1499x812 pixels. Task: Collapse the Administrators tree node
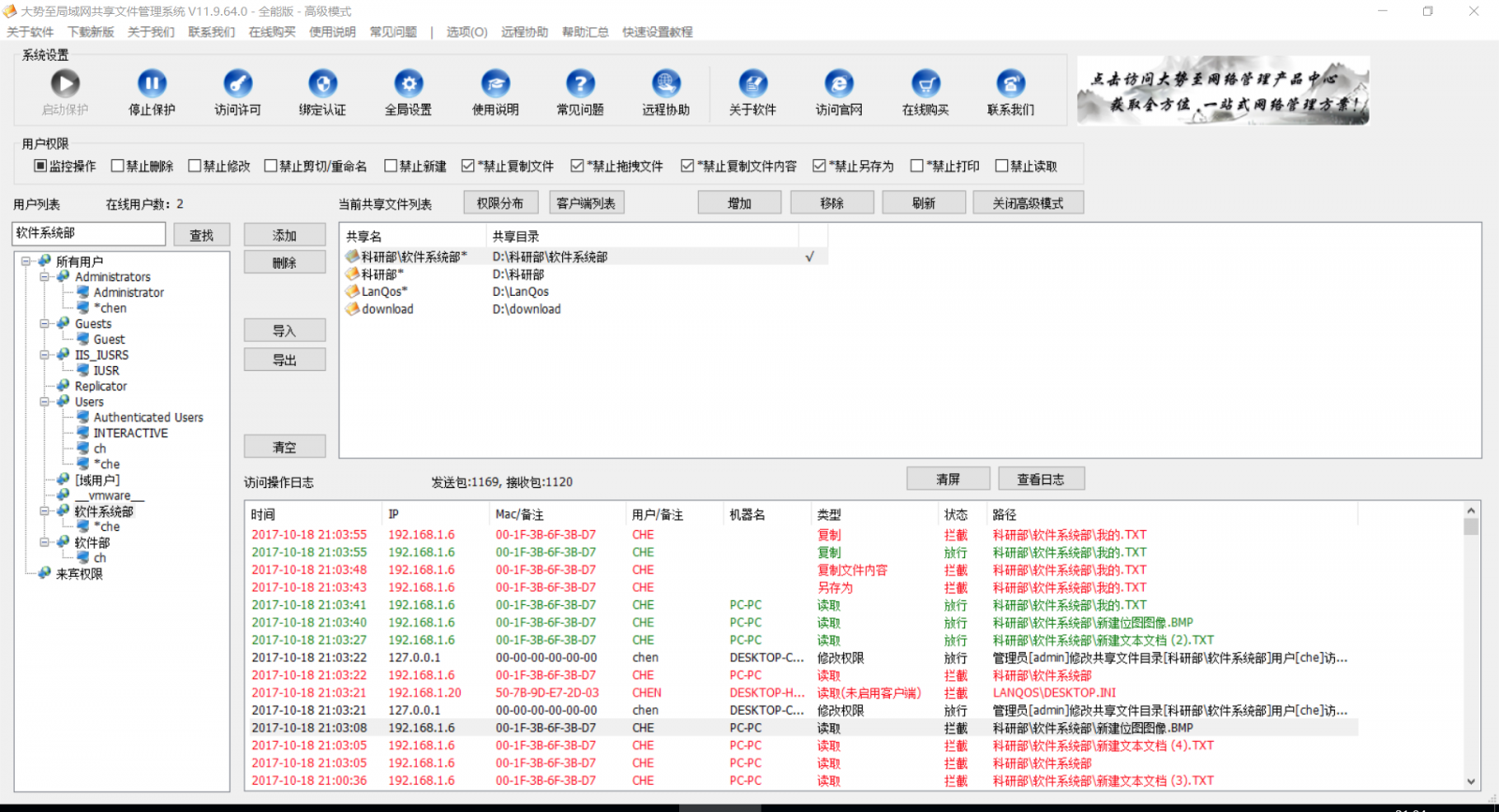[44, 277]
